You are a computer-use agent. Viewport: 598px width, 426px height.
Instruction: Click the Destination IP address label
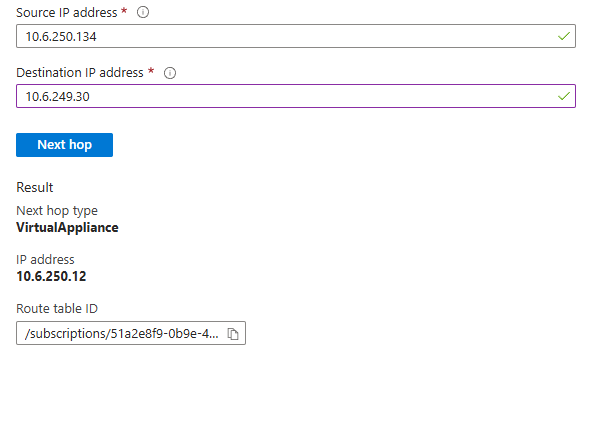click(80, 72)
